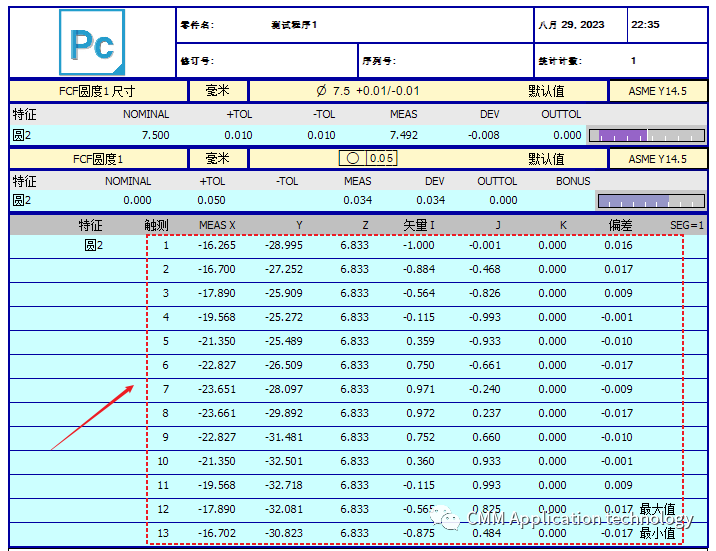Select the FCF圆度1 header cell
Image resolution: width=716 pixels, height=551 pixels.
tap(97, 159)
